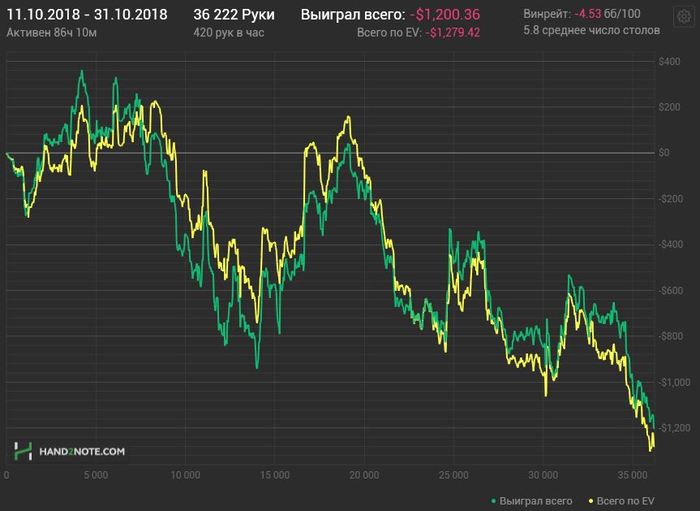Screen dimensions: 700x511
Task: Click the 5 000 x-axis label
Action: 96,475
